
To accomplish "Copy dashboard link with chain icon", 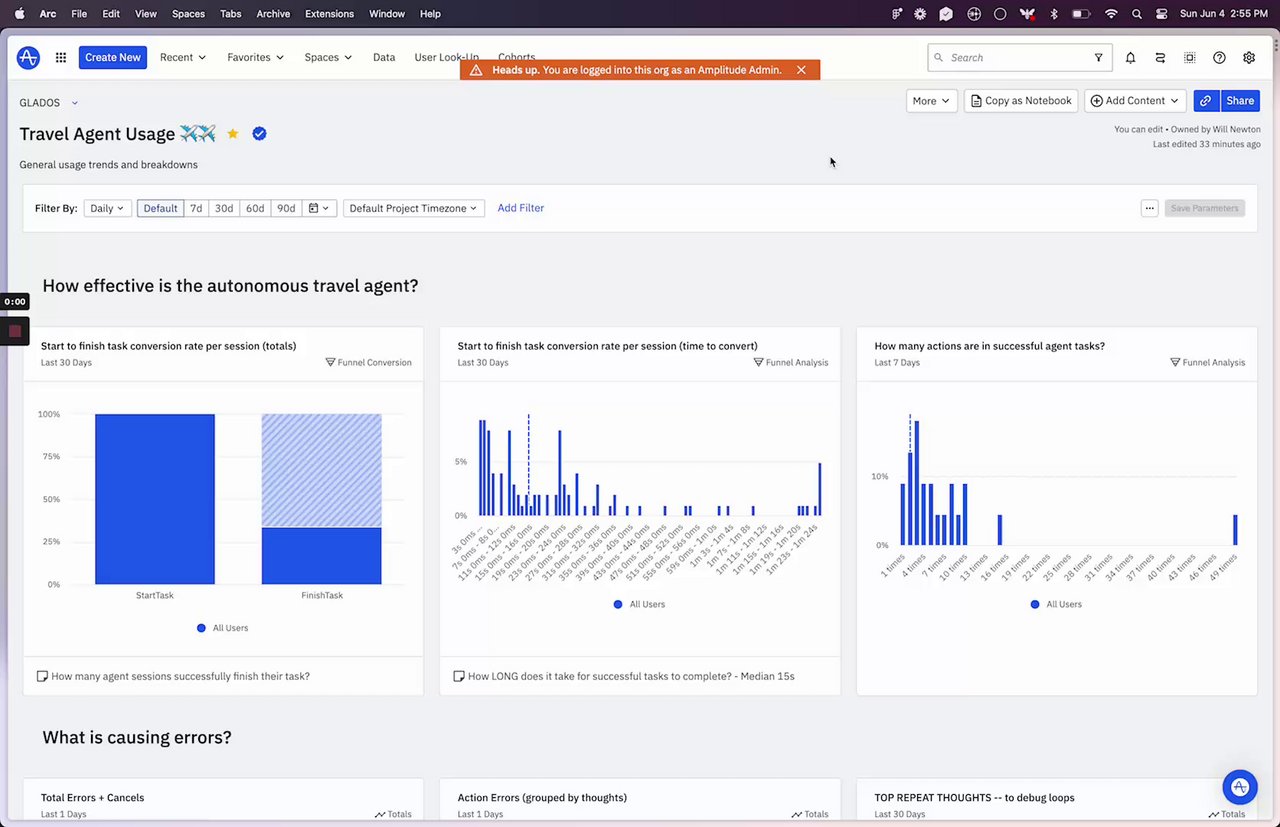I will [1206, 101].
